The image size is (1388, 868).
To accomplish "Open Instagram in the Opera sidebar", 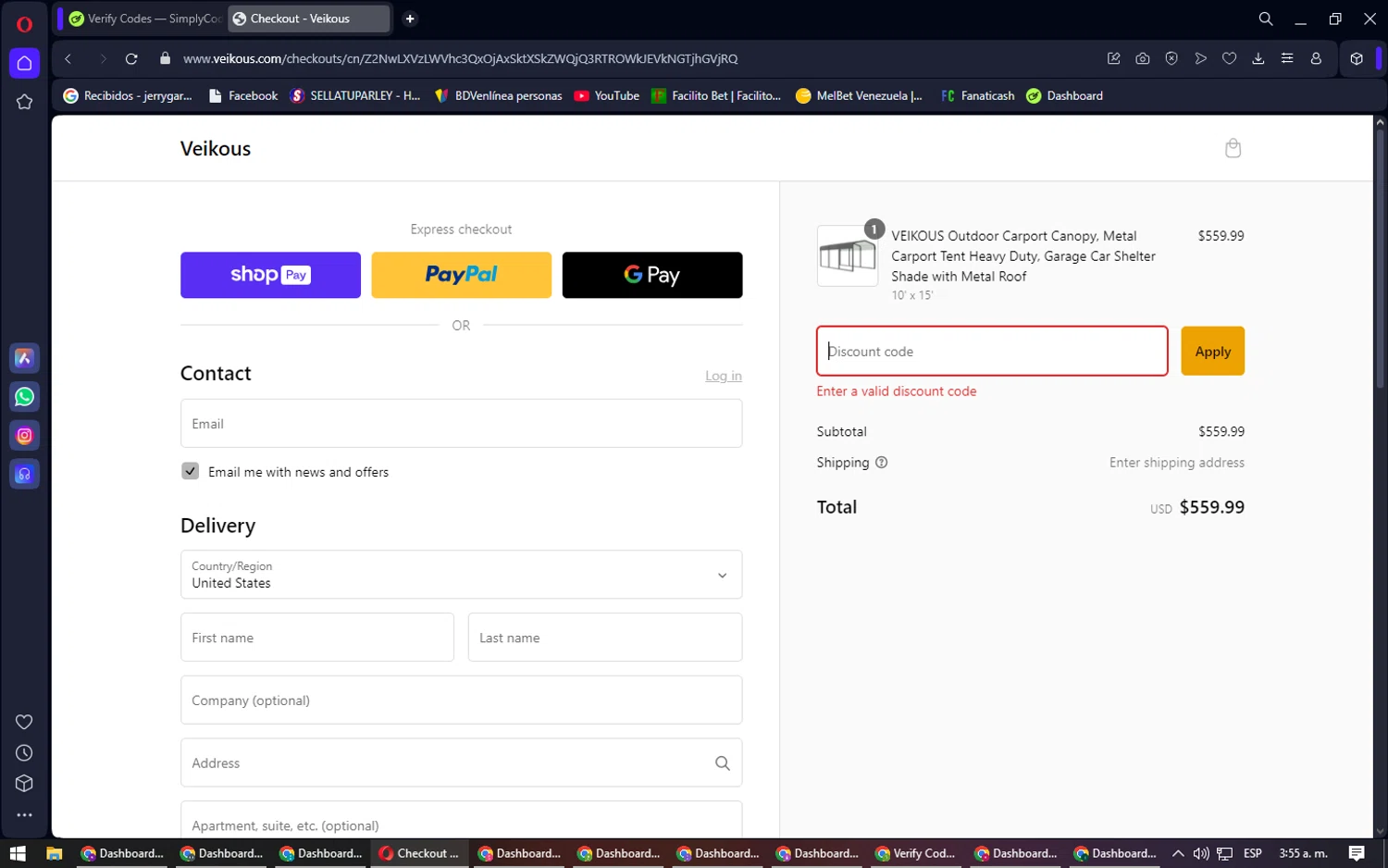I will point(24,435).
